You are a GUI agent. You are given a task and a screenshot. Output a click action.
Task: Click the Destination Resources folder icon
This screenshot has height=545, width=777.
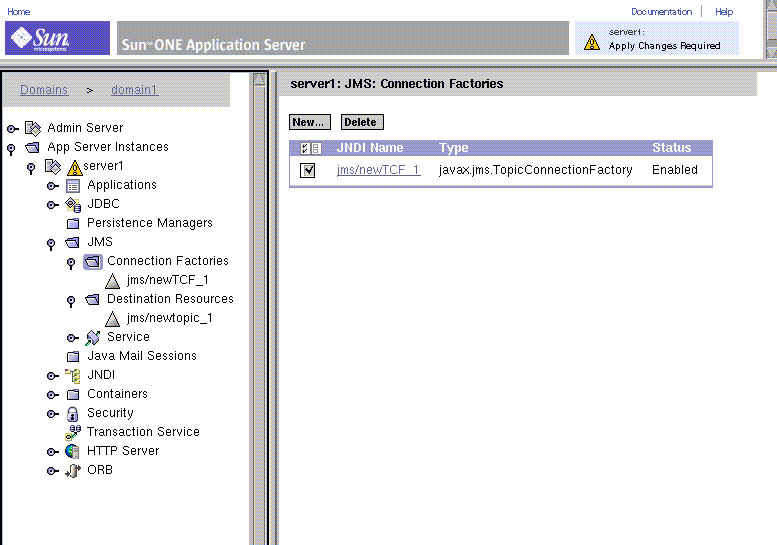[x=92, y=299]
